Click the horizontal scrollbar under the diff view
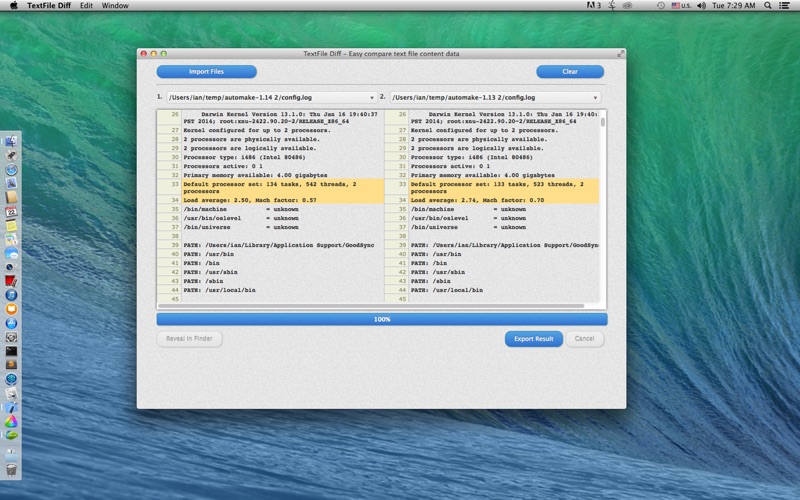 [371, 306]
